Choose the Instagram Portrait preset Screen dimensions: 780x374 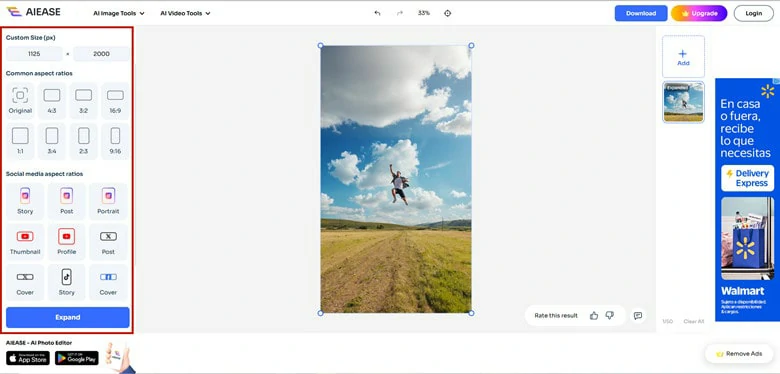point(108,201)
